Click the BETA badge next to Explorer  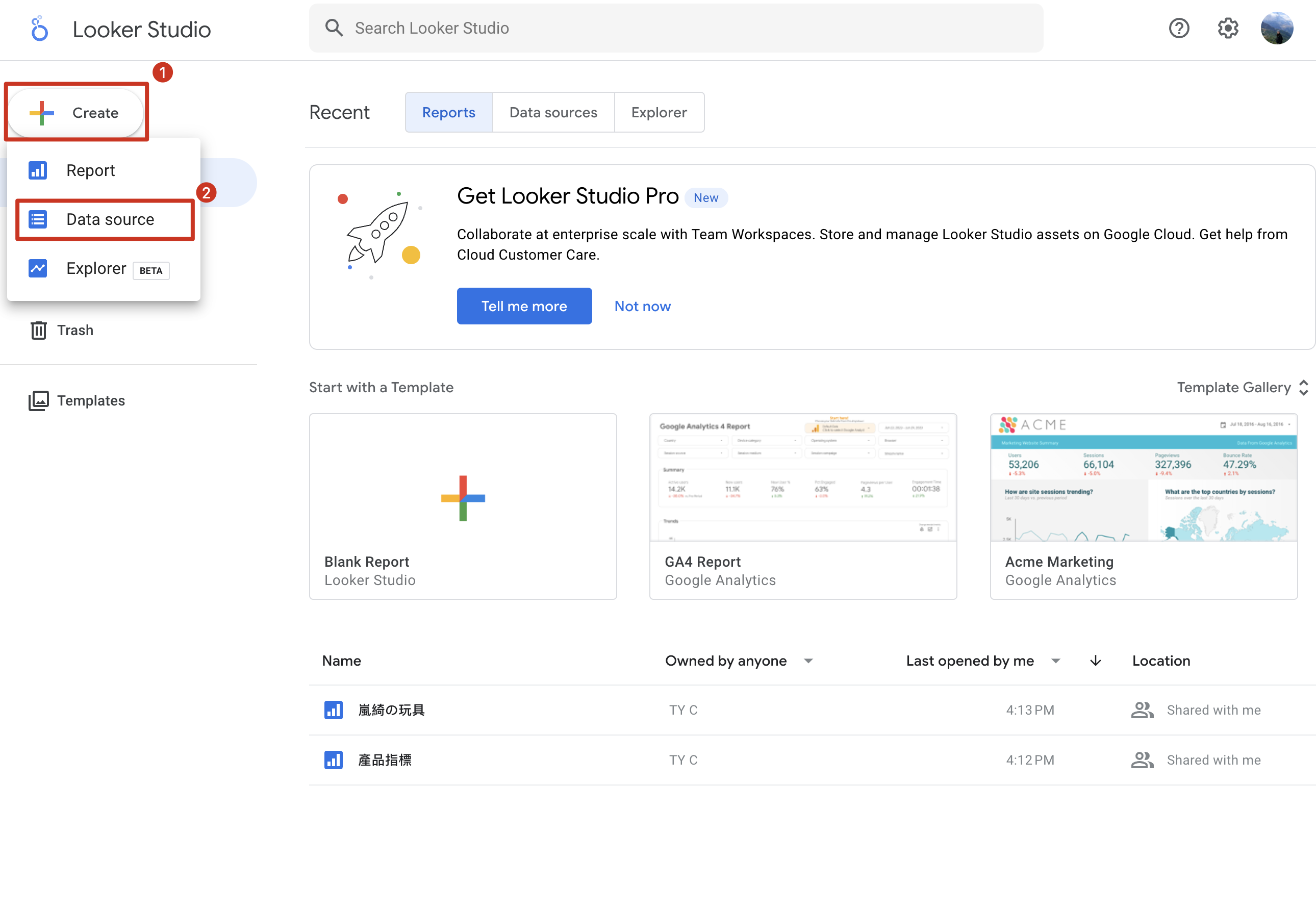150,270
